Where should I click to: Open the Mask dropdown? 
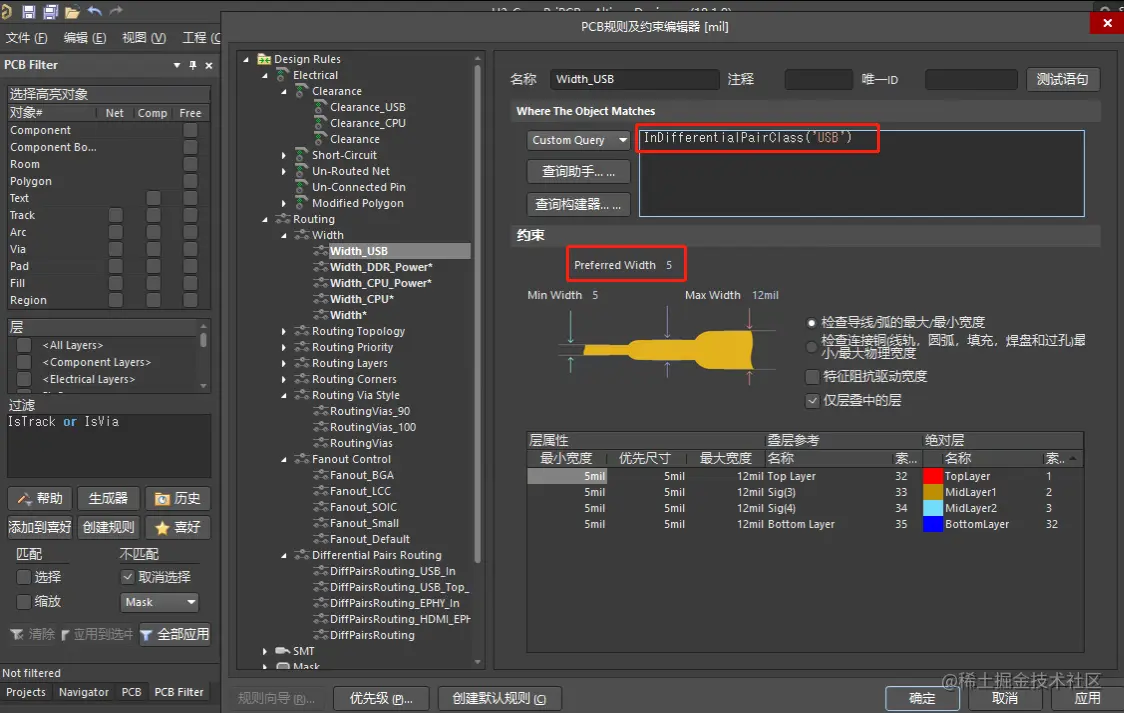pos(159,602)
